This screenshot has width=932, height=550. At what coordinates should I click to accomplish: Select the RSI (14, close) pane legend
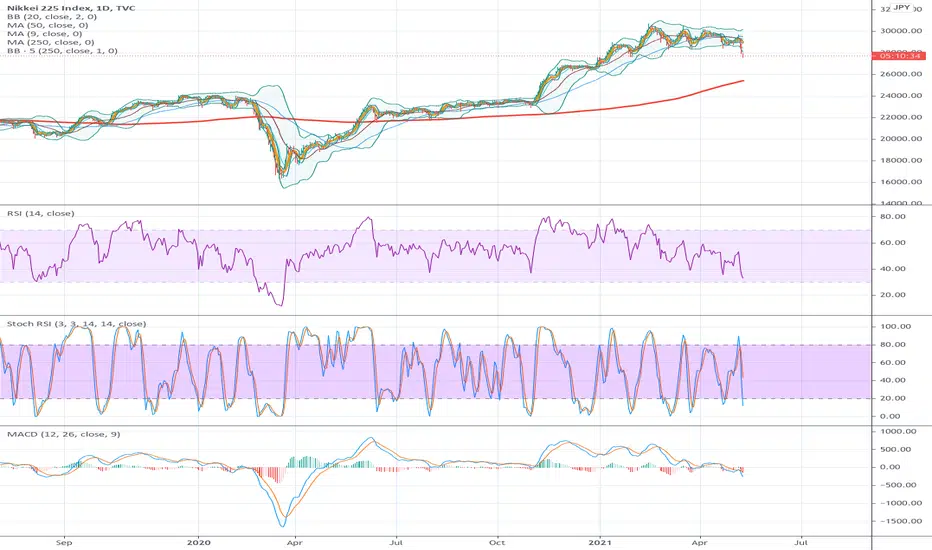point(40,213)
